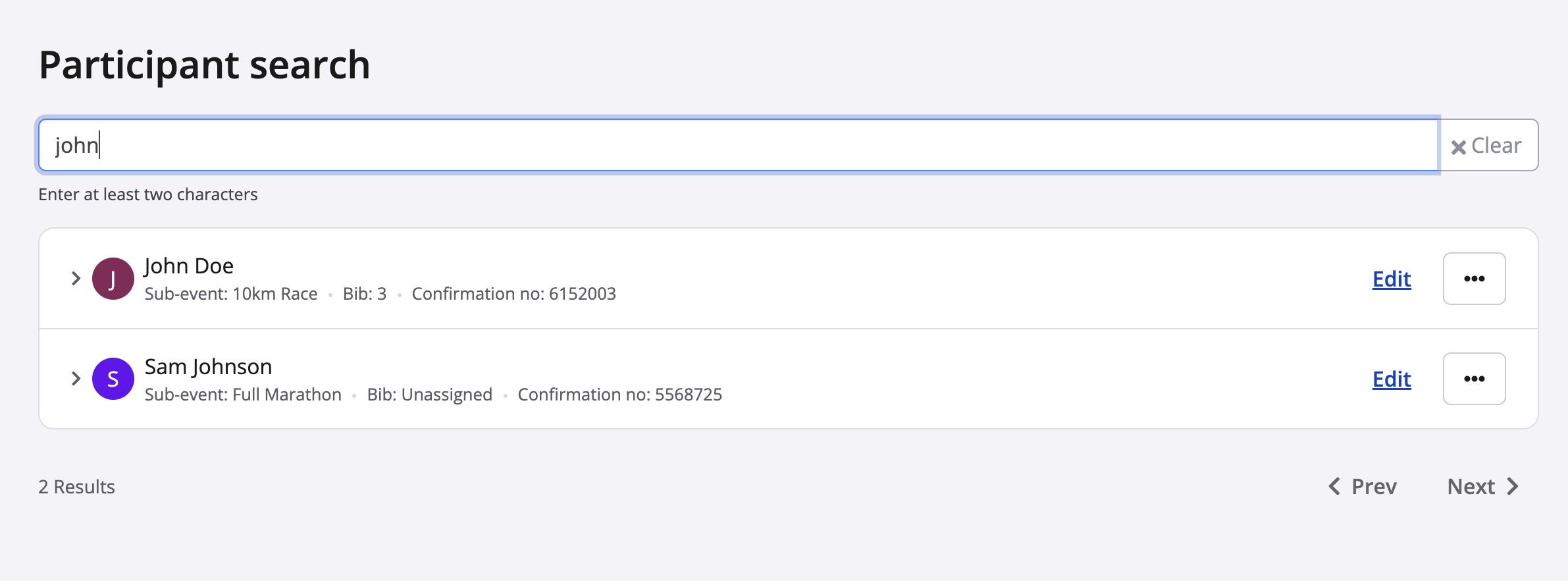
Task: Open Edit link for Sam Johnson
Action: click(x=1392, y=379)
